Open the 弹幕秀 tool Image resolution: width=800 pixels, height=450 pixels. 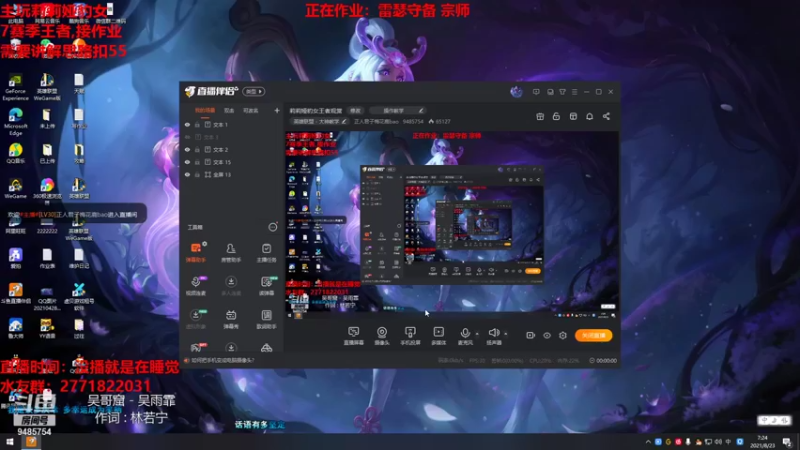pos(231,319)
